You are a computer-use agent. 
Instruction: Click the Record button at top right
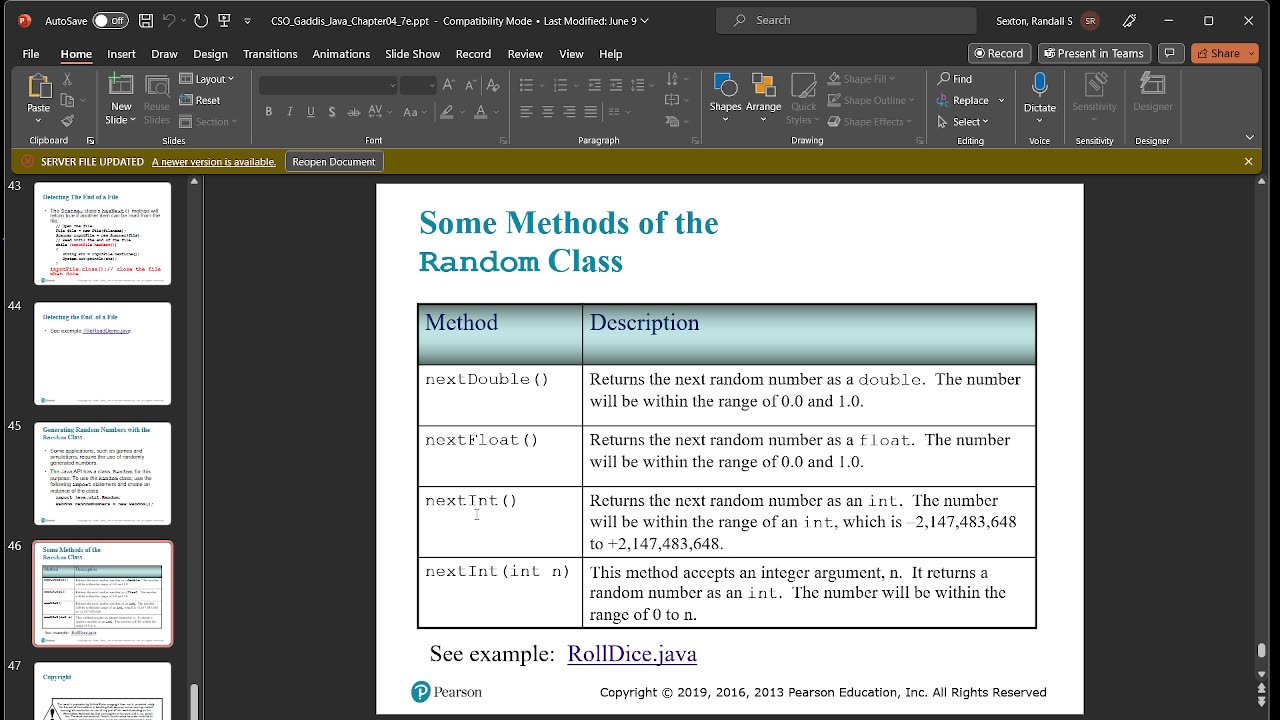pyautogui.click(x=1000, y=53)
